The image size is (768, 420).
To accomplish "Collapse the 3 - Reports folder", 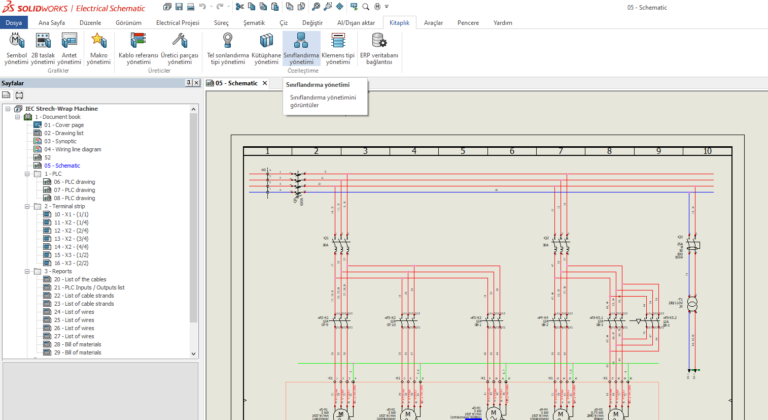I will (27, 271).
